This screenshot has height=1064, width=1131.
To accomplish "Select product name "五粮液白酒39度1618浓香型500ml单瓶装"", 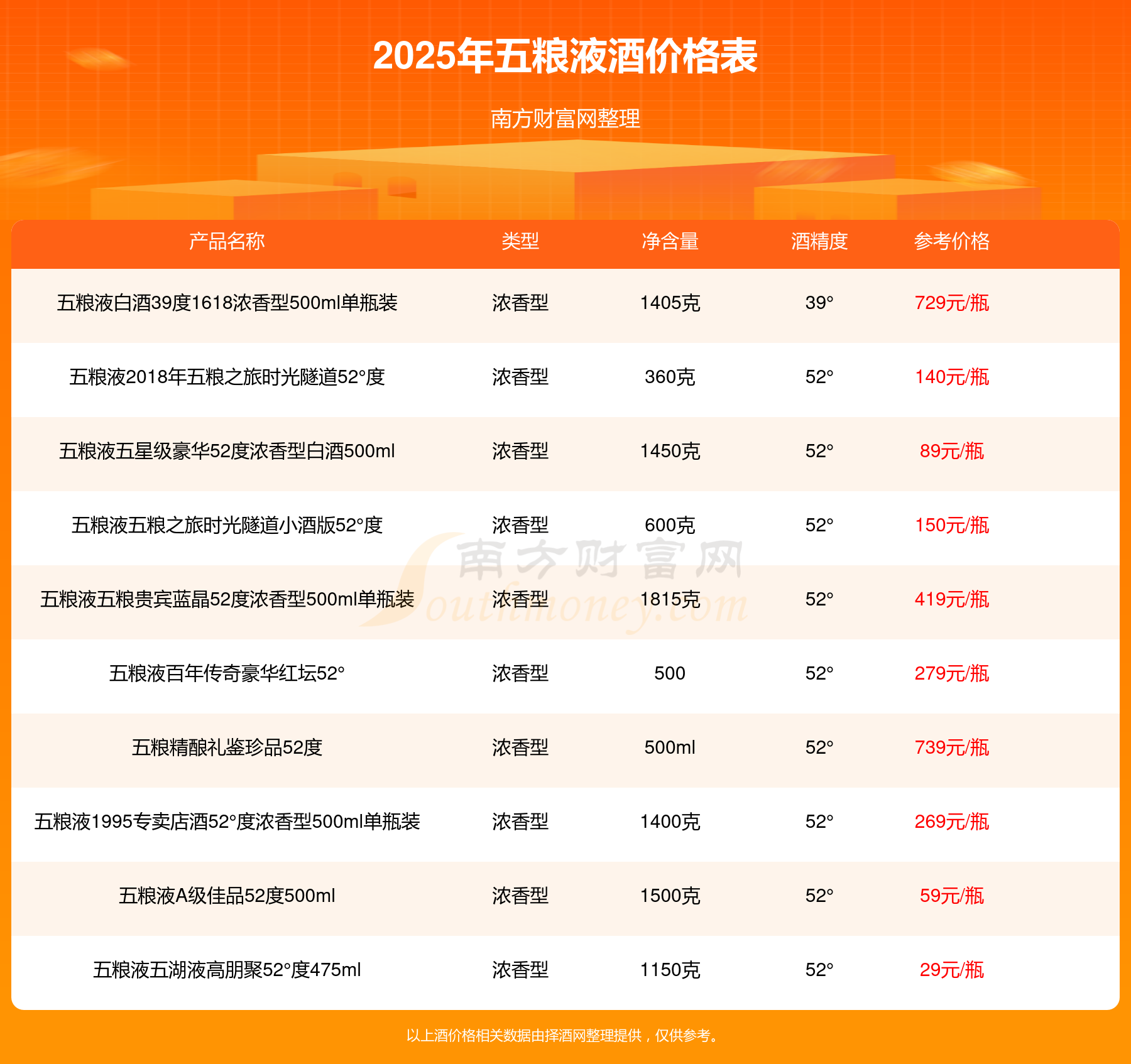I will [227, 303].
